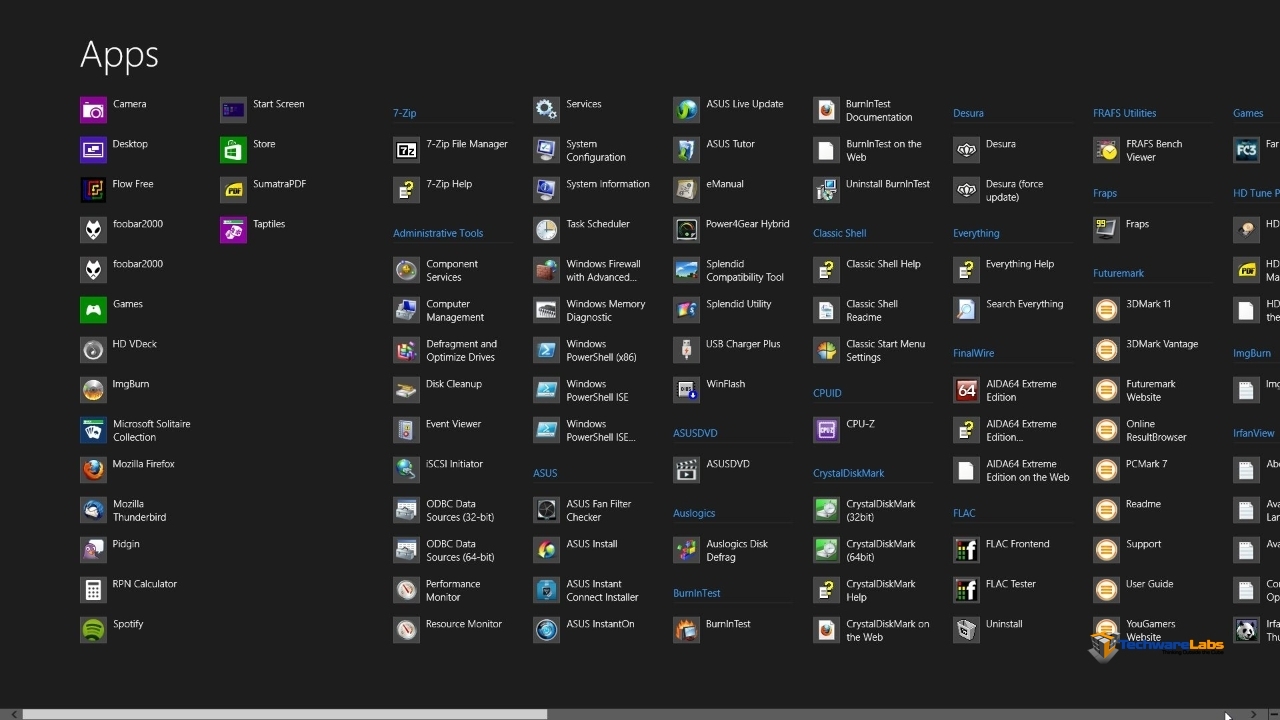Click the green Games app icon
Screen dimensions: 1280x720
tap(93, 310)
